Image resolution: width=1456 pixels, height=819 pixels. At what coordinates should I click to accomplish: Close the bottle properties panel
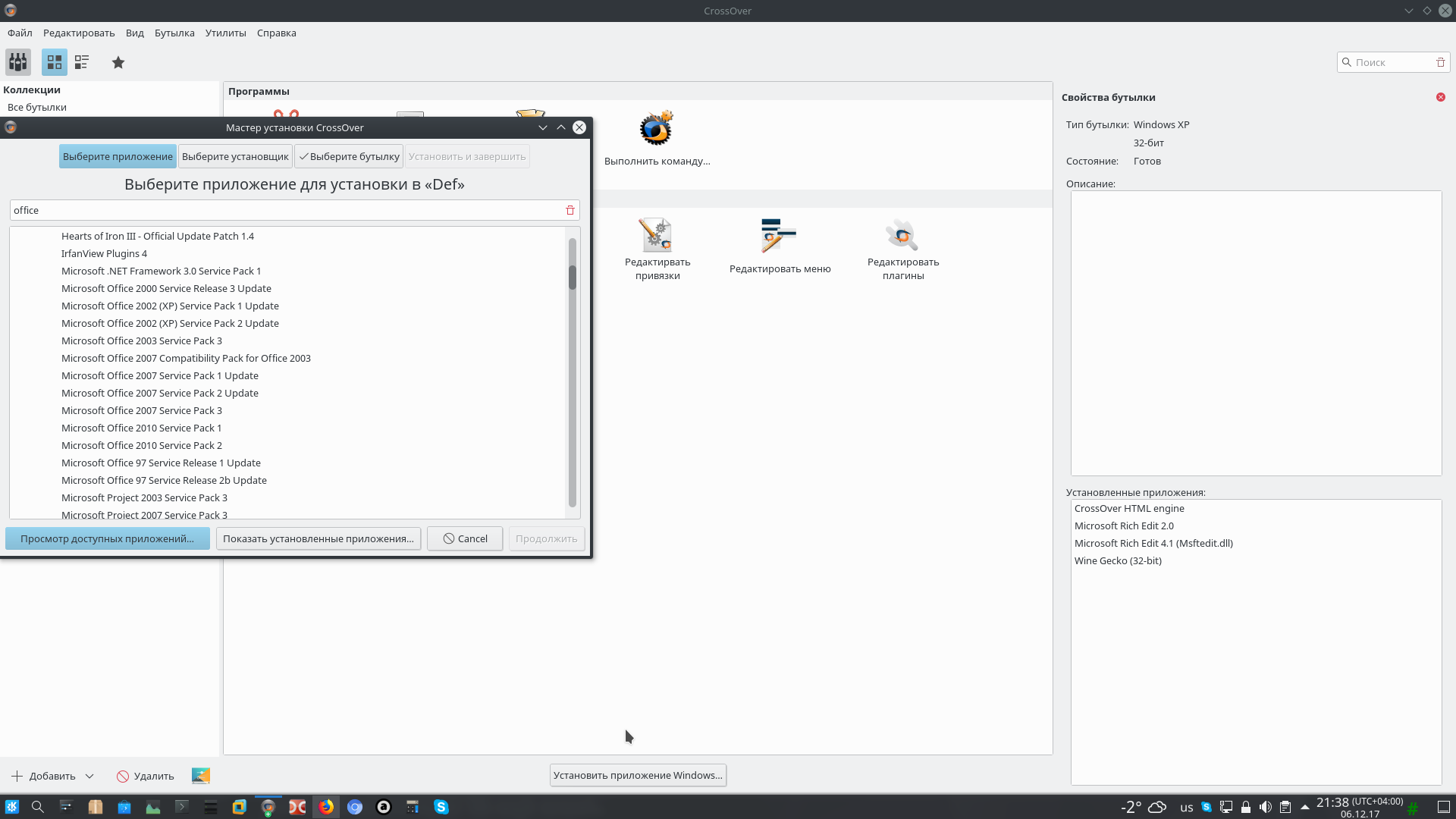pyautogui.click(x=1440, y=97)
